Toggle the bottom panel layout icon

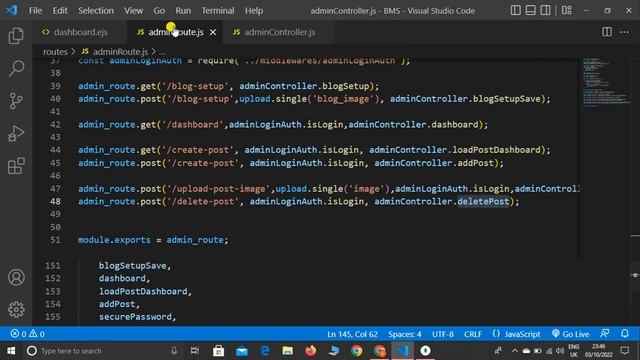[x=530, y=10]
